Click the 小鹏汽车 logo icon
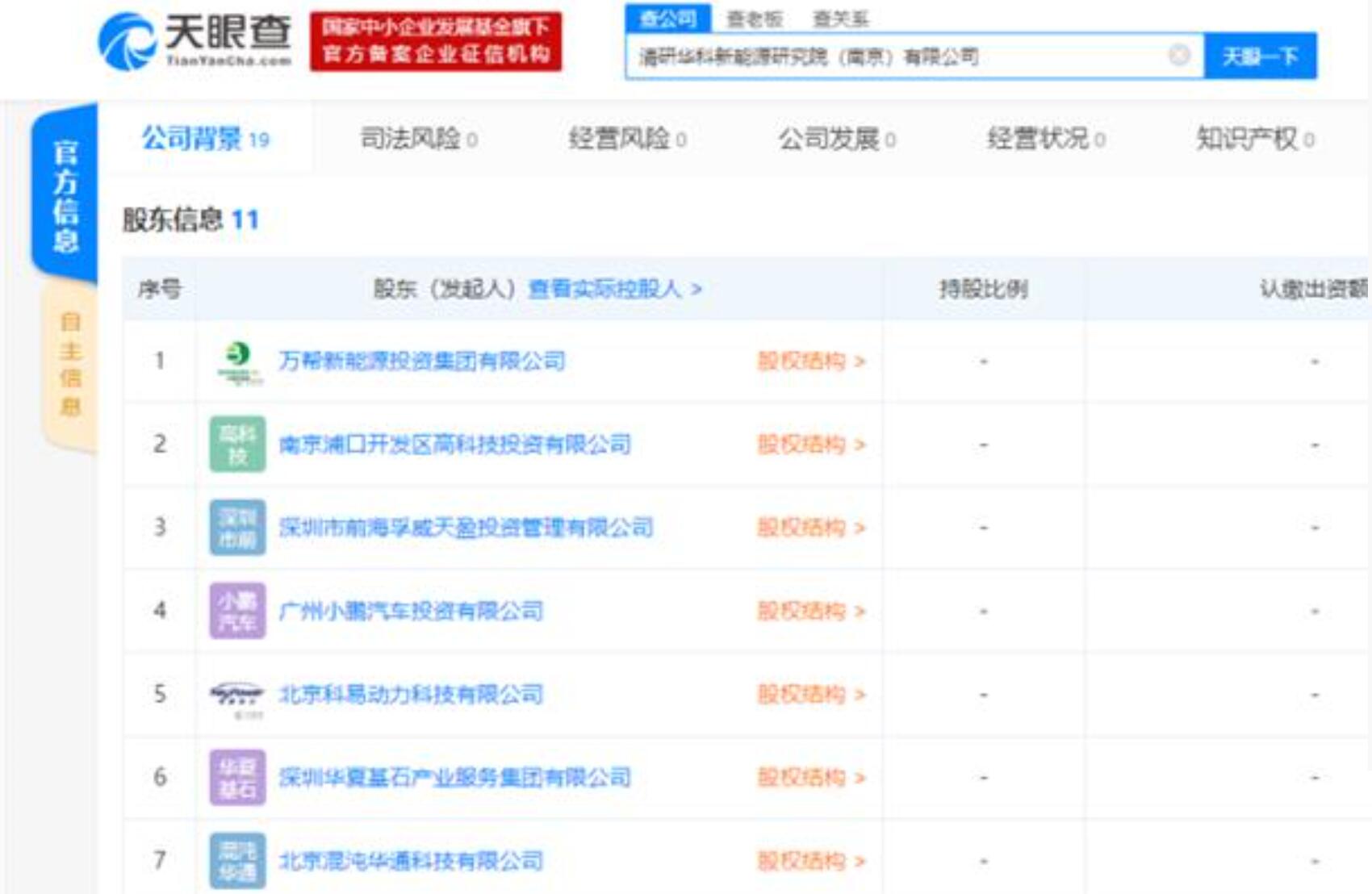The image size is (1372, 894). [x=237, y=611]
